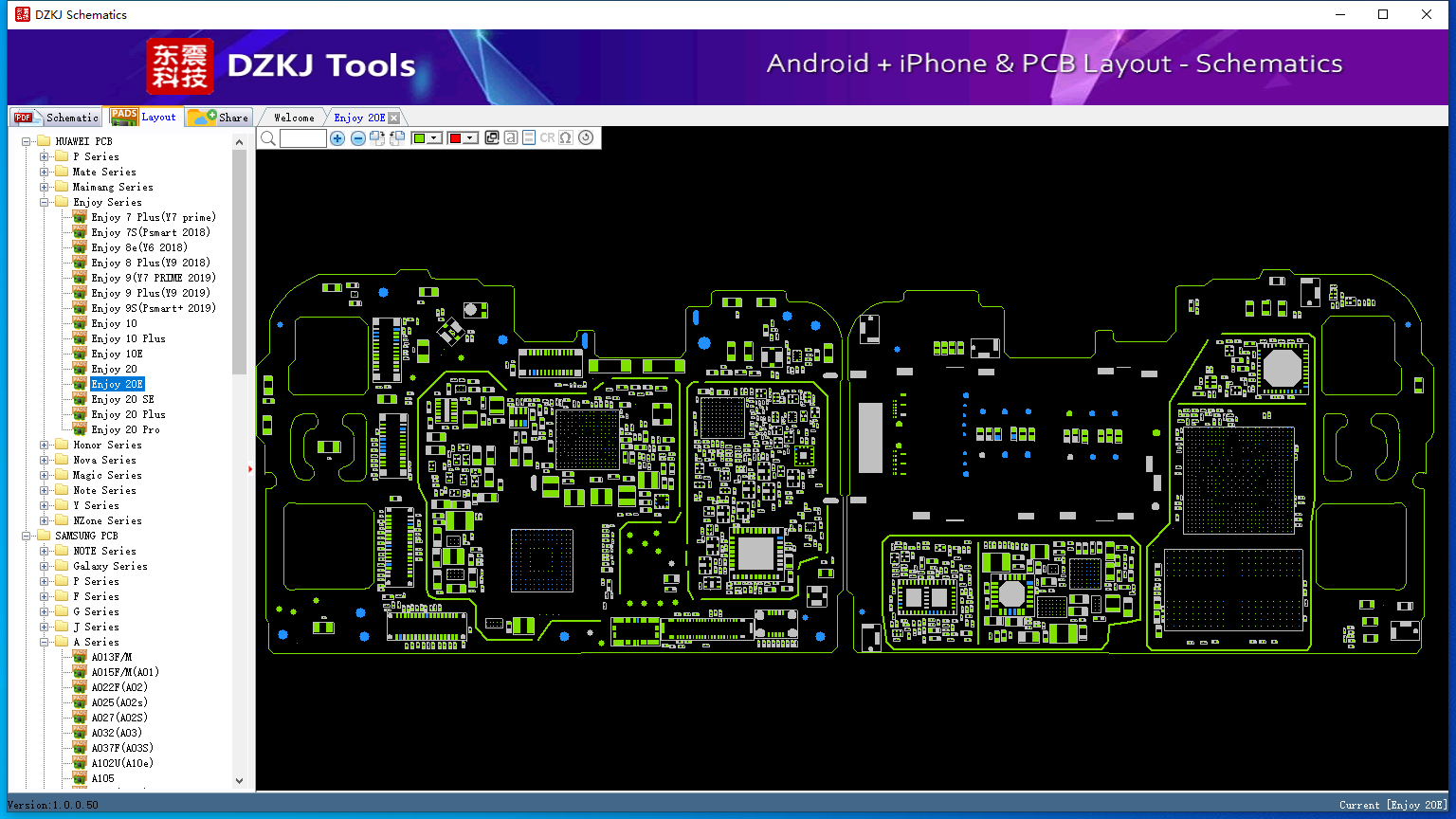Screen dimensions: 1456x819
Task: Toggle component labels with the 'a' icon
Action: tap(511, 137)
